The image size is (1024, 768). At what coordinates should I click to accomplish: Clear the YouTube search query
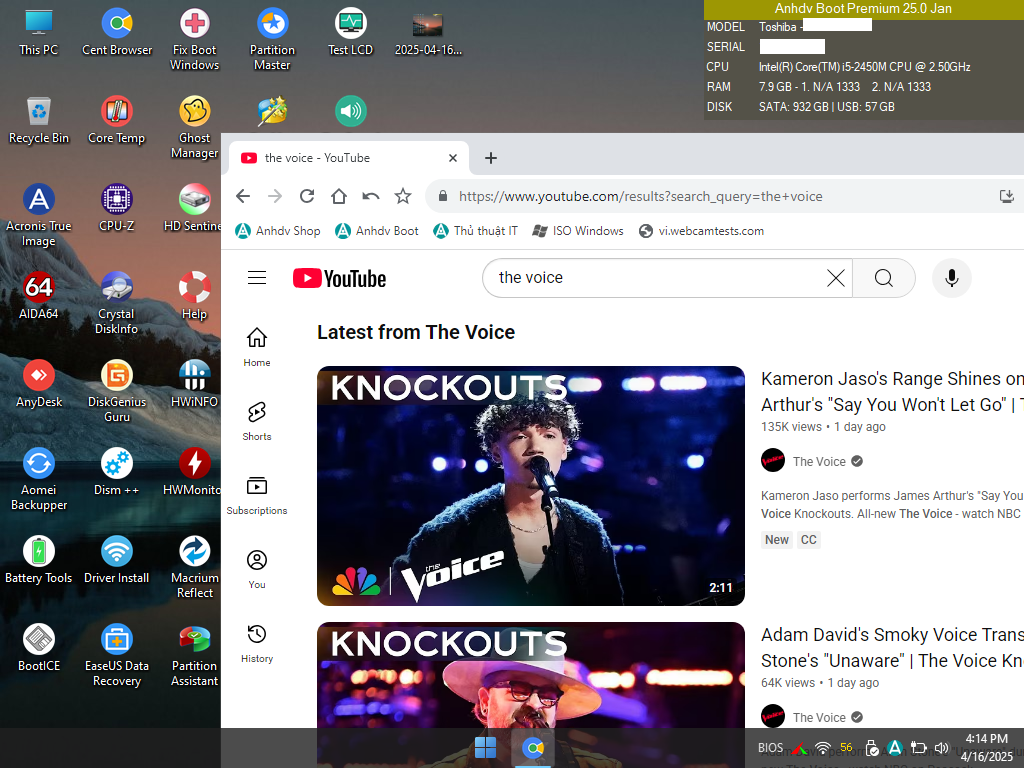[x=836, y=278]
